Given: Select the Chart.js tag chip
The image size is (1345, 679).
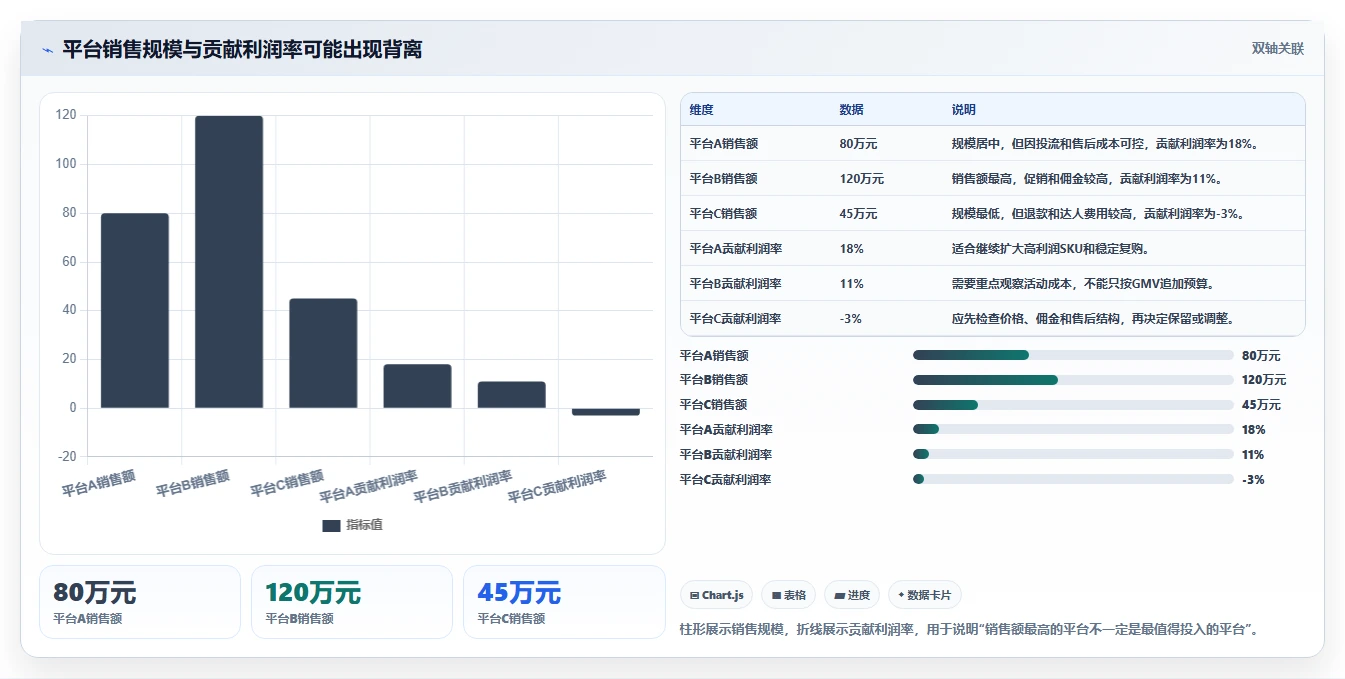Looking at the screenshot, I should coord(716,595).
